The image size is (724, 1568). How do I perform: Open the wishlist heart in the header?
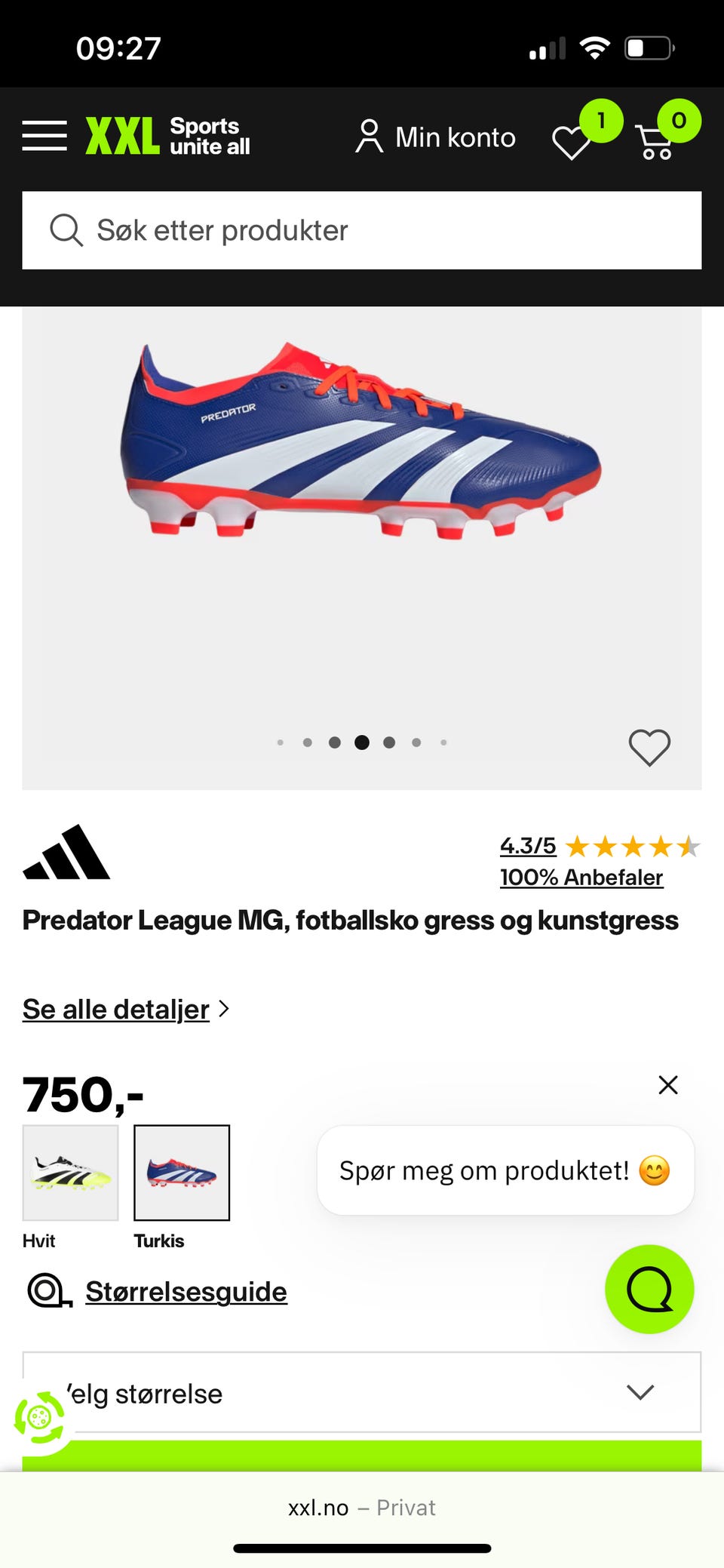(572, 142)
